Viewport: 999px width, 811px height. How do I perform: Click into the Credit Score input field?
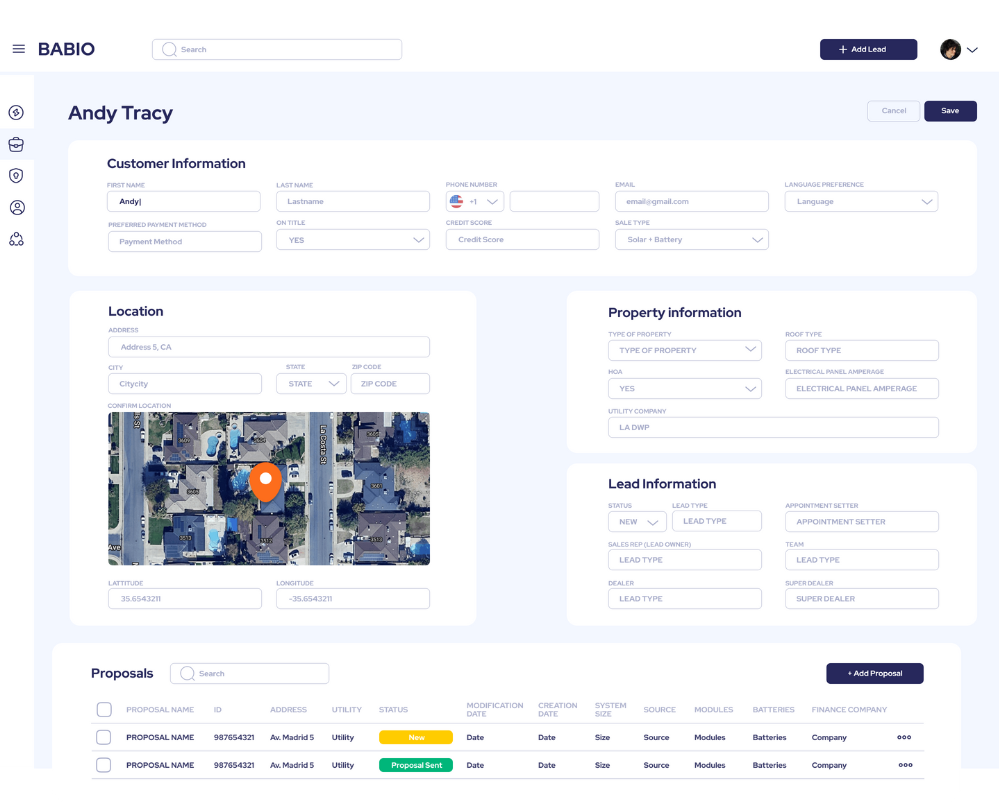pos(522,240)
